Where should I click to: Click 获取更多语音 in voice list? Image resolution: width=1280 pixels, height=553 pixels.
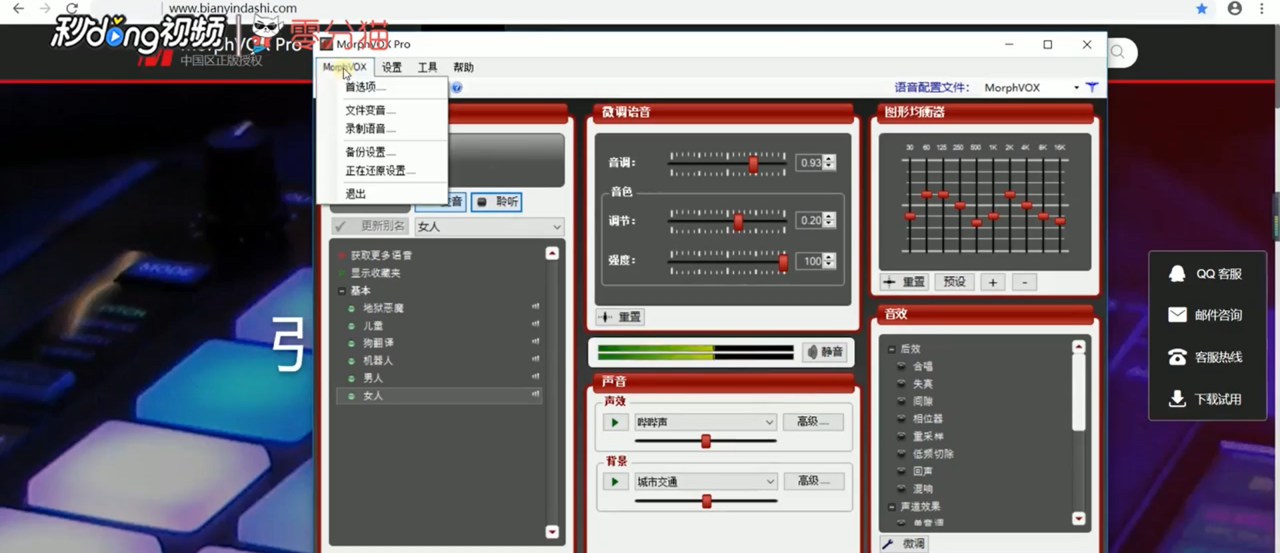pyautogui.click(x=381, y=255)
